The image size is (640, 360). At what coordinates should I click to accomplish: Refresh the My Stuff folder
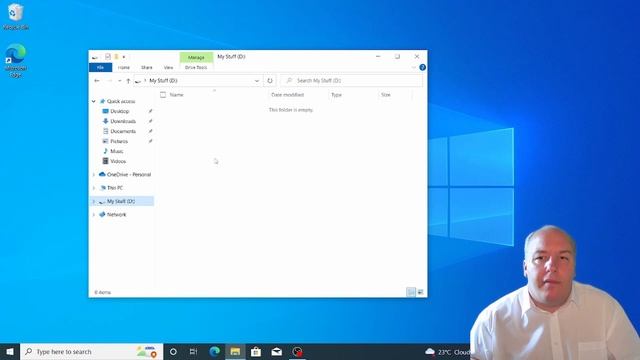click(x=270, y=81)
